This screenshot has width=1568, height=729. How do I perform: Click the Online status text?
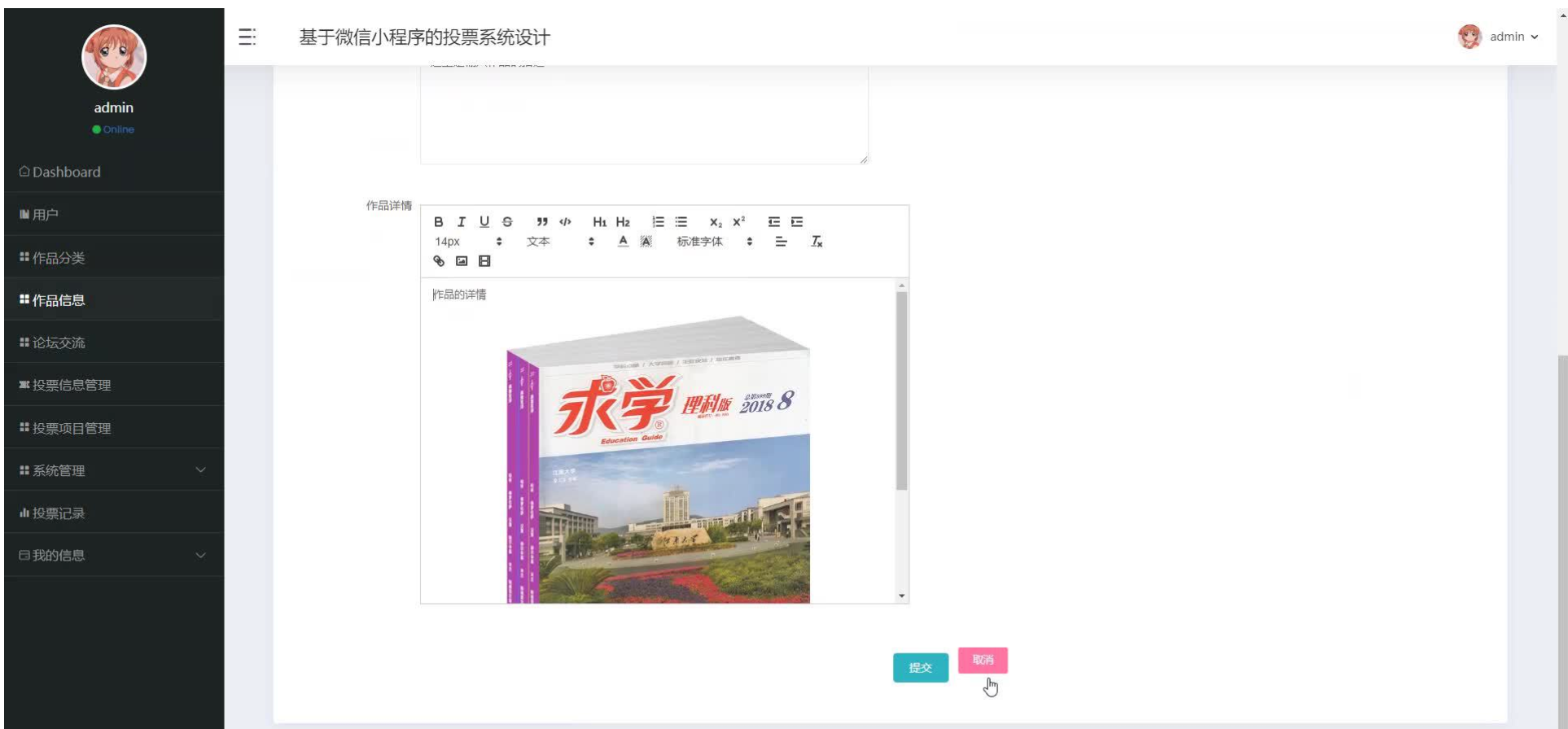[119, 129]
